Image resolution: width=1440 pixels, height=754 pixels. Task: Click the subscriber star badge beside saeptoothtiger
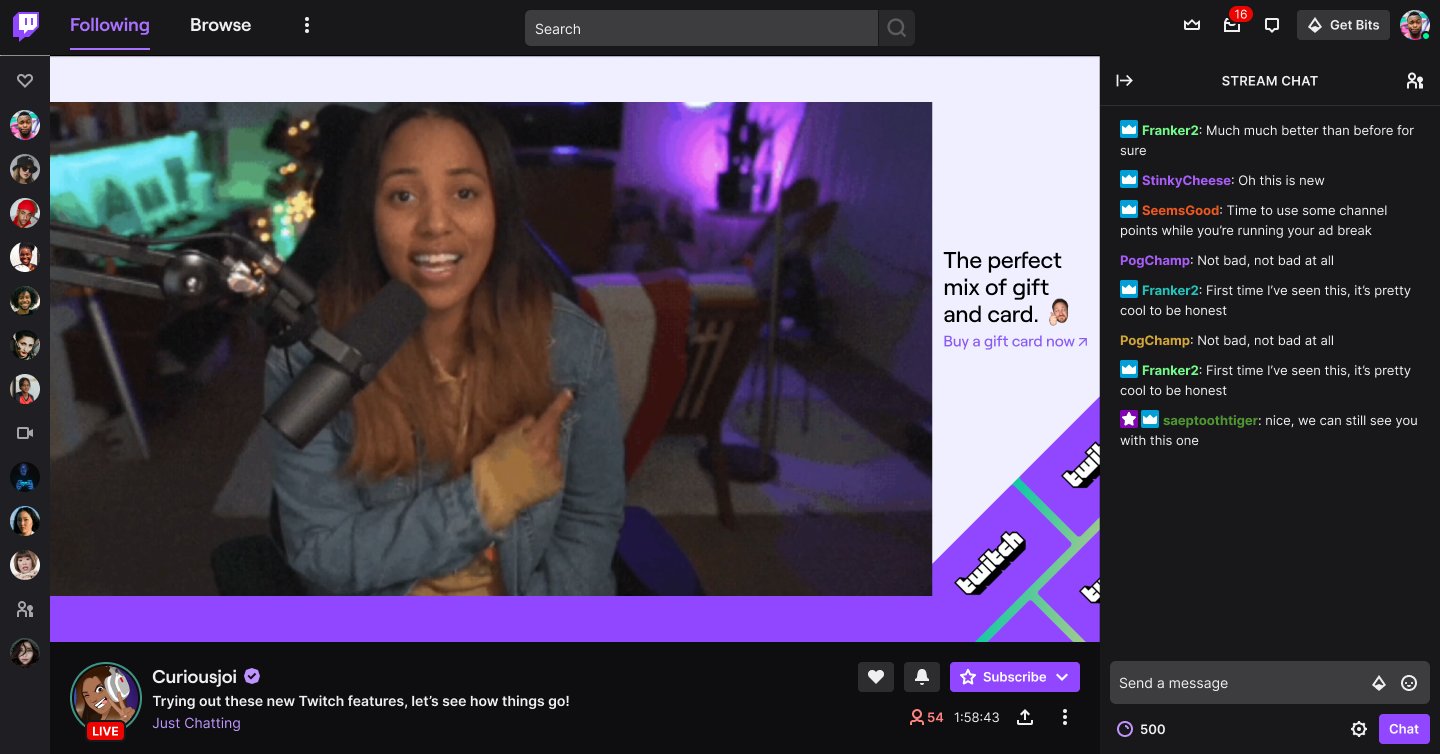[x=1129, y=420]
